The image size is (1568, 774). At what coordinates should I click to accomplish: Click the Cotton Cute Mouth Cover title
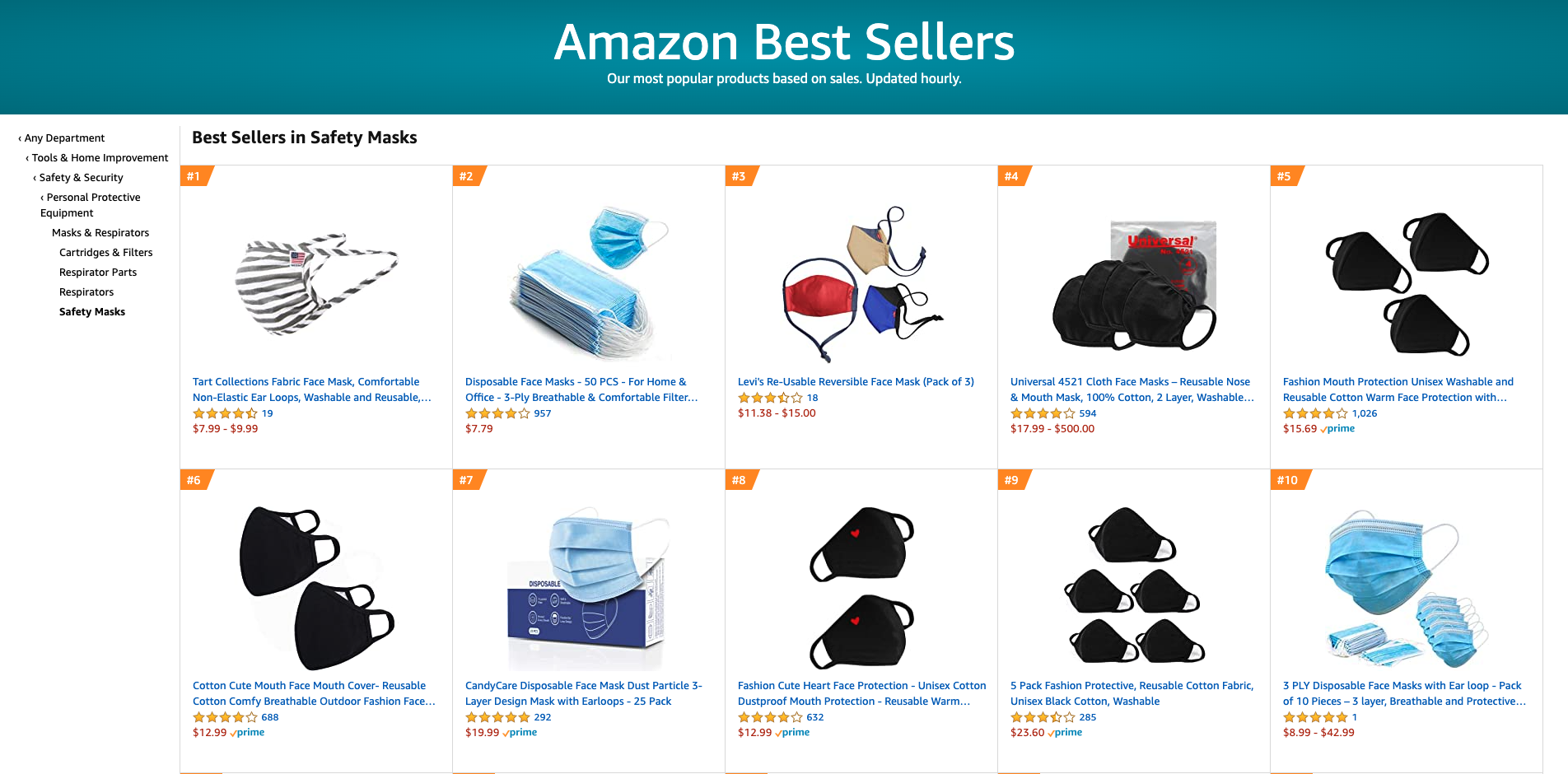314,693
